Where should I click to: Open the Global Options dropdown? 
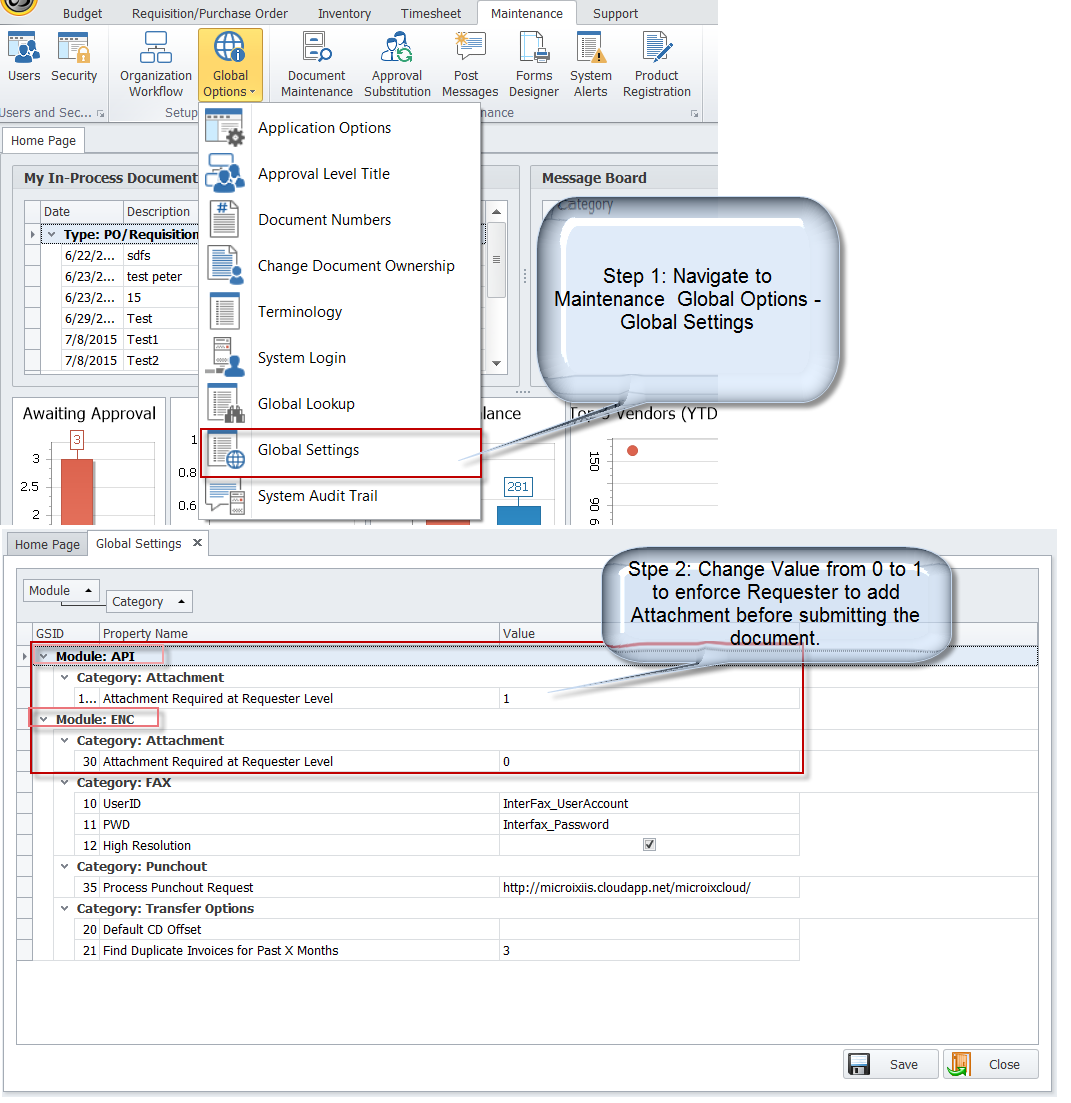(230, 66)
